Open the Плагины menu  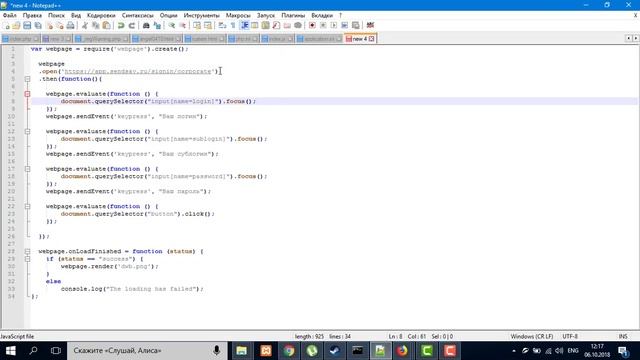293,15
